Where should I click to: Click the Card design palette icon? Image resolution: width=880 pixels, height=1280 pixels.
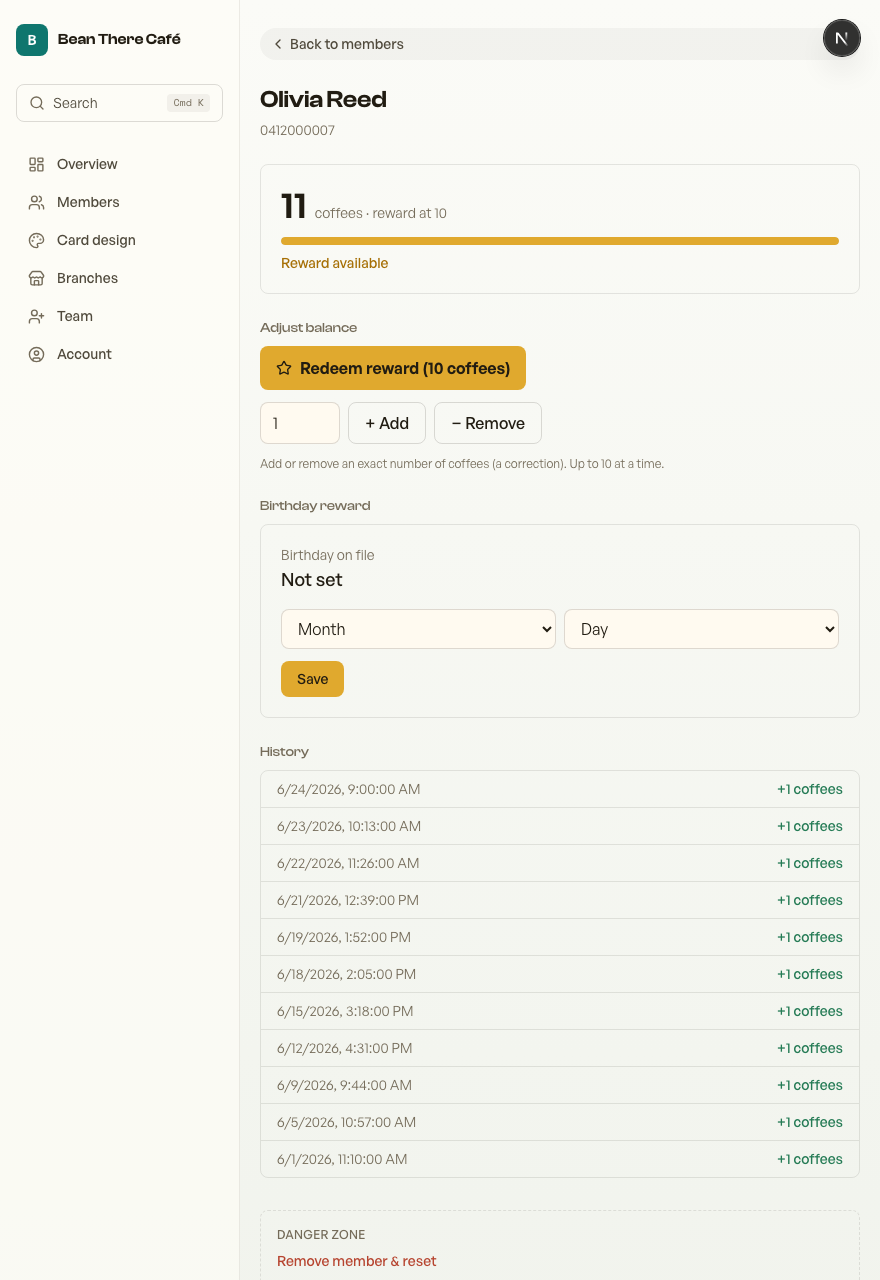[x=37, y=240]
